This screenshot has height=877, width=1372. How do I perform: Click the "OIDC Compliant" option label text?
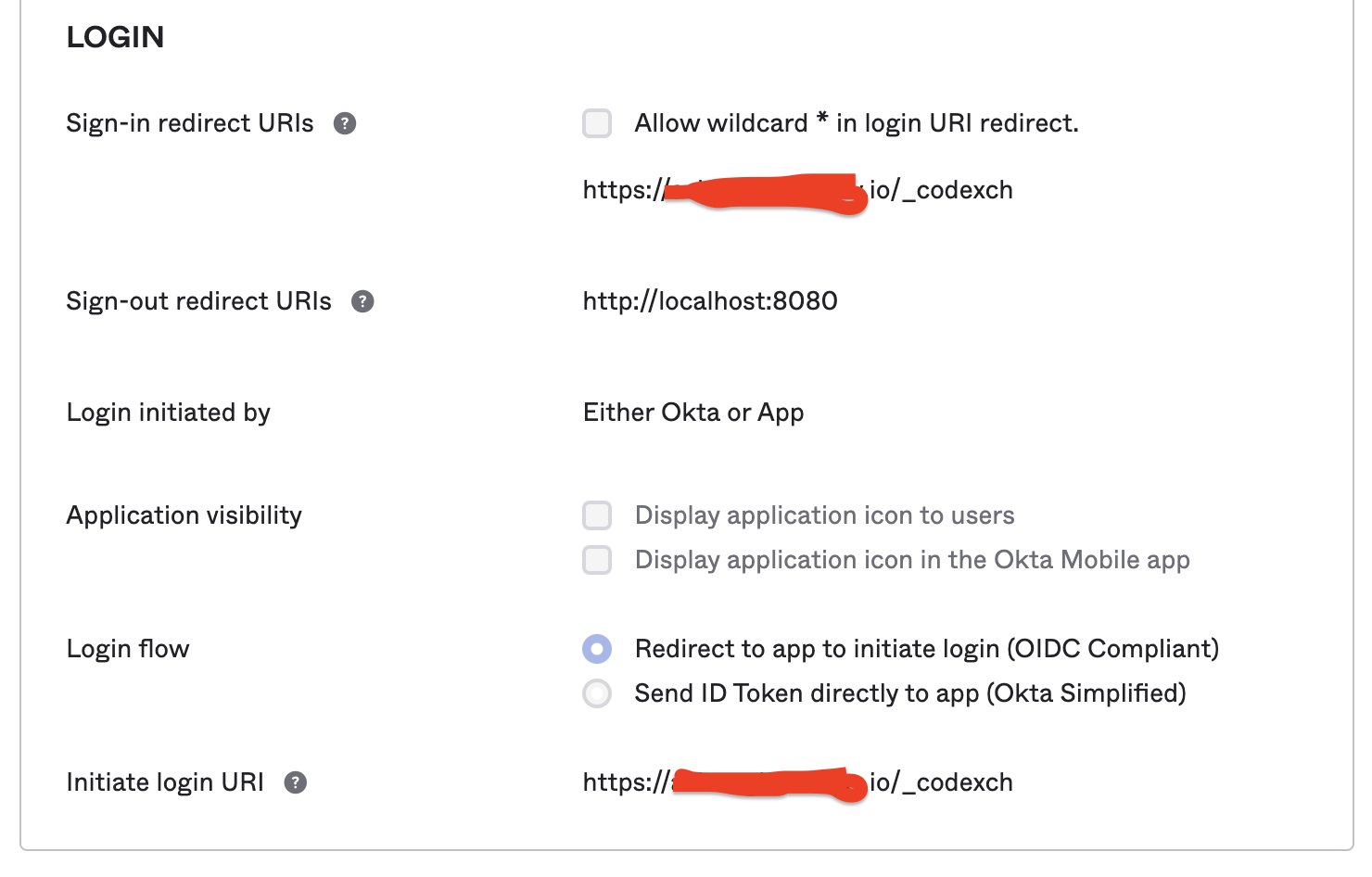(925, 649)
